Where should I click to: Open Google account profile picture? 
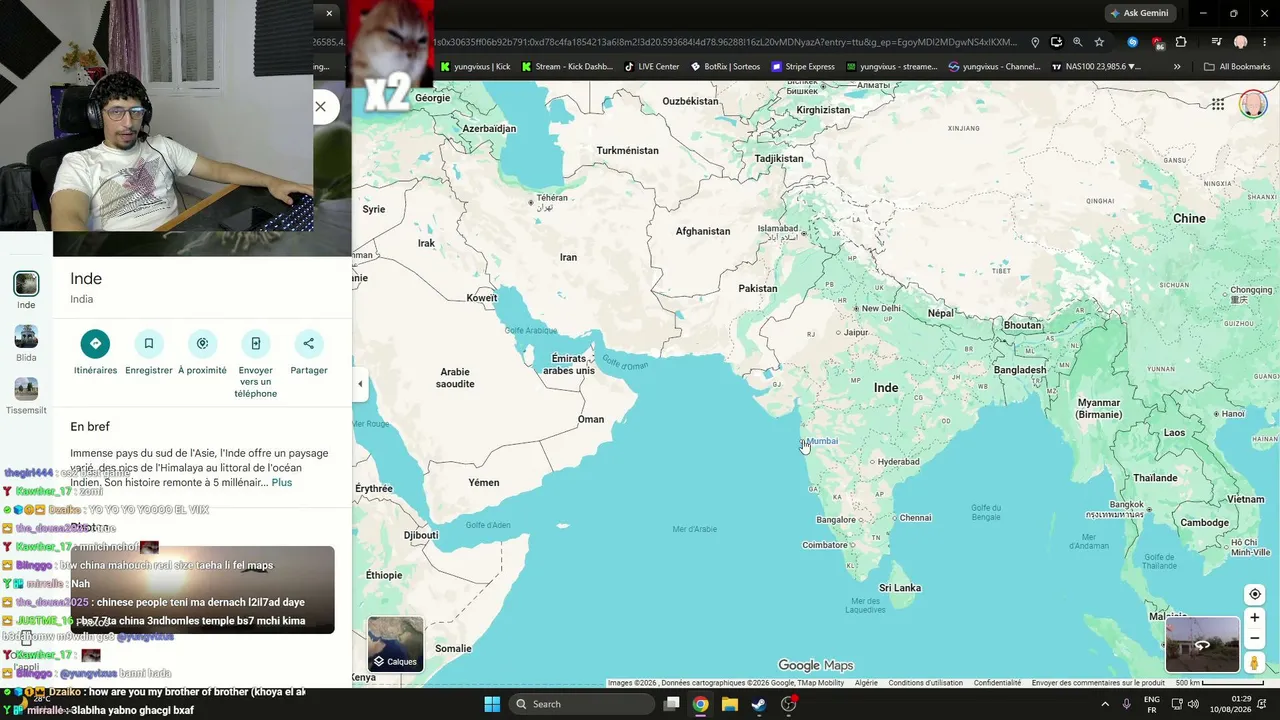click(x=1252, y=104)
